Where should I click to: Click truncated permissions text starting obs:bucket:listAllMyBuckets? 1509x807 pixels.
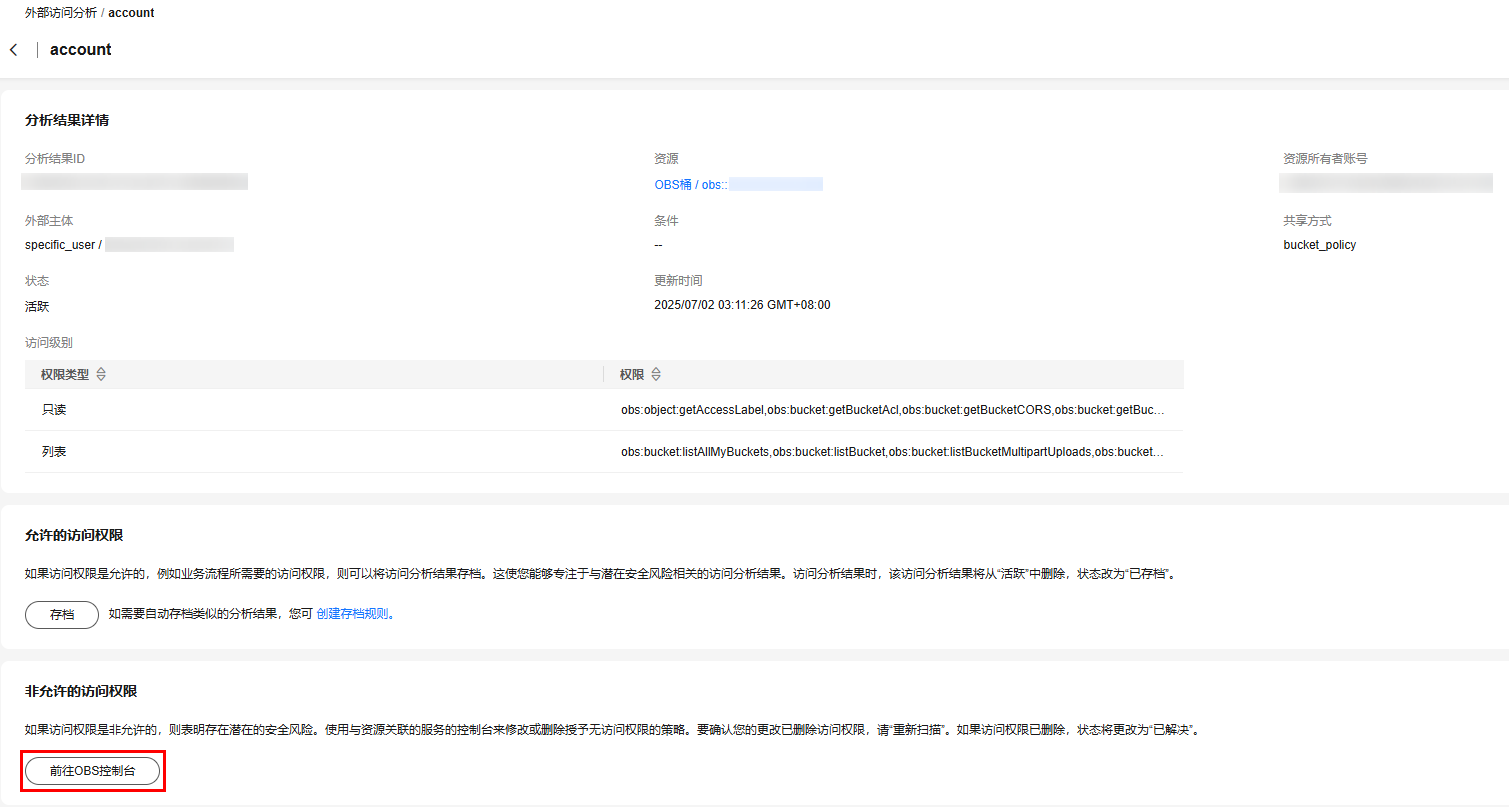[x=892, y=452]
